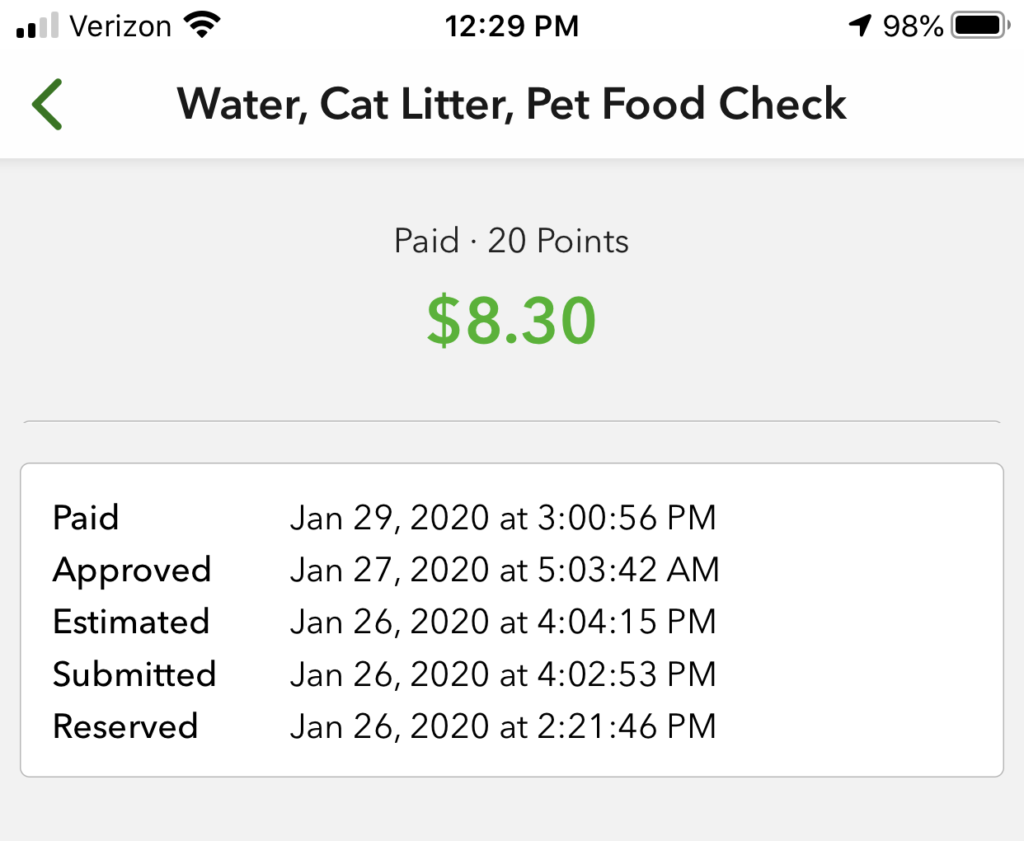
Task: Tap the location services arrow icon
Action: coord(860,25)
